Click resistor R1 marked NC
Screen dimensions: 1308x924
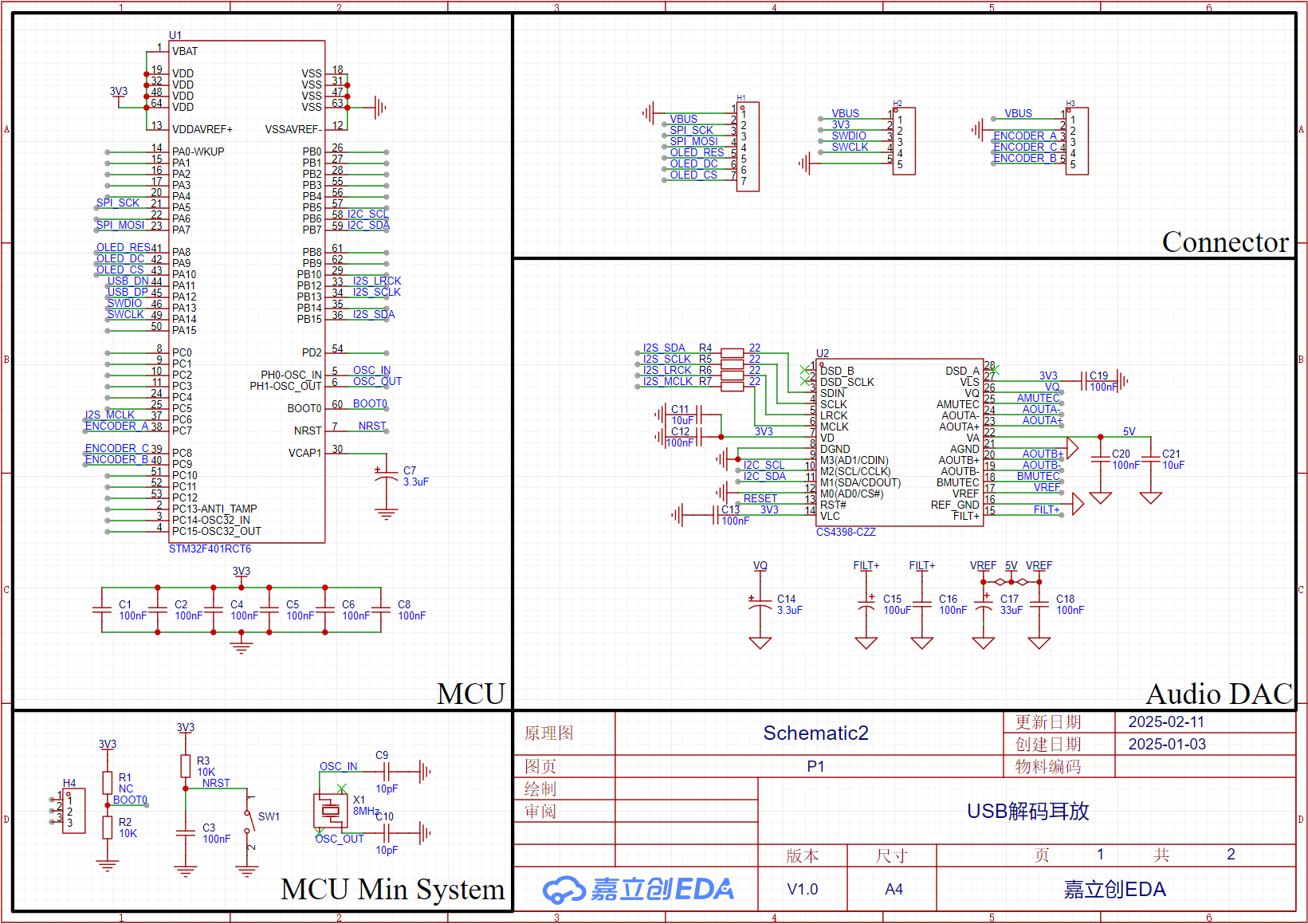107,783
